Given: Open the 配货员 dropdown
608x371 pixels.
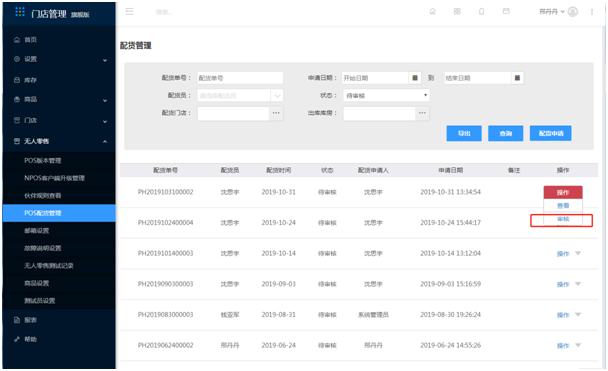Looking at the screenshot, I should (x=240, y=95).
